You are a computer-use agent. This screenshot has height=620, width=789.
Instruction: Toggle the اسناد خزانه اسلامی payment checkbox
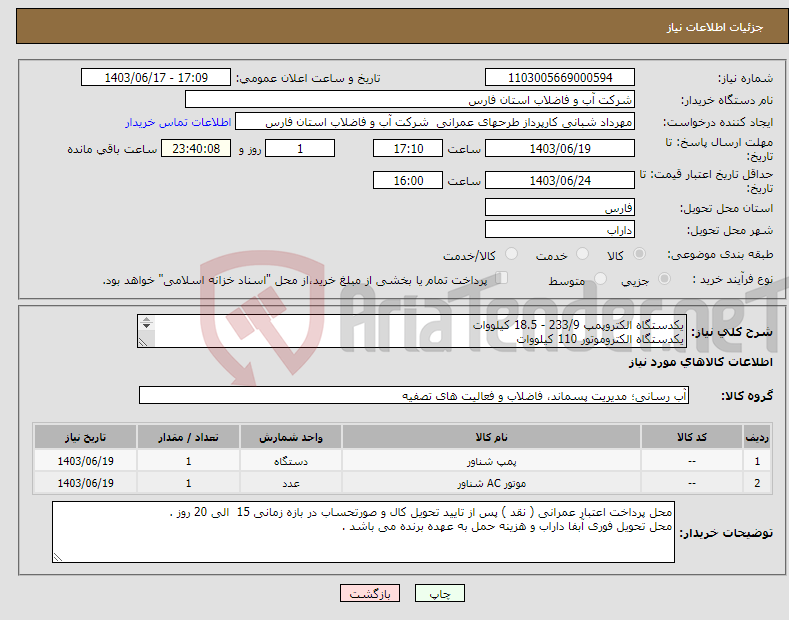click(x=502, y=278)
